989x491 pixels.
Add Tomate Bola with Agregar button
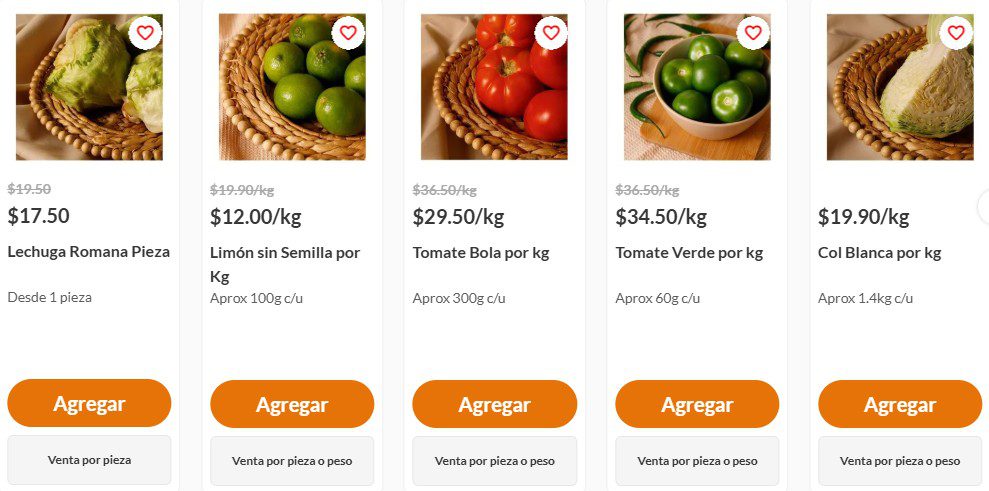click(494, 404)
